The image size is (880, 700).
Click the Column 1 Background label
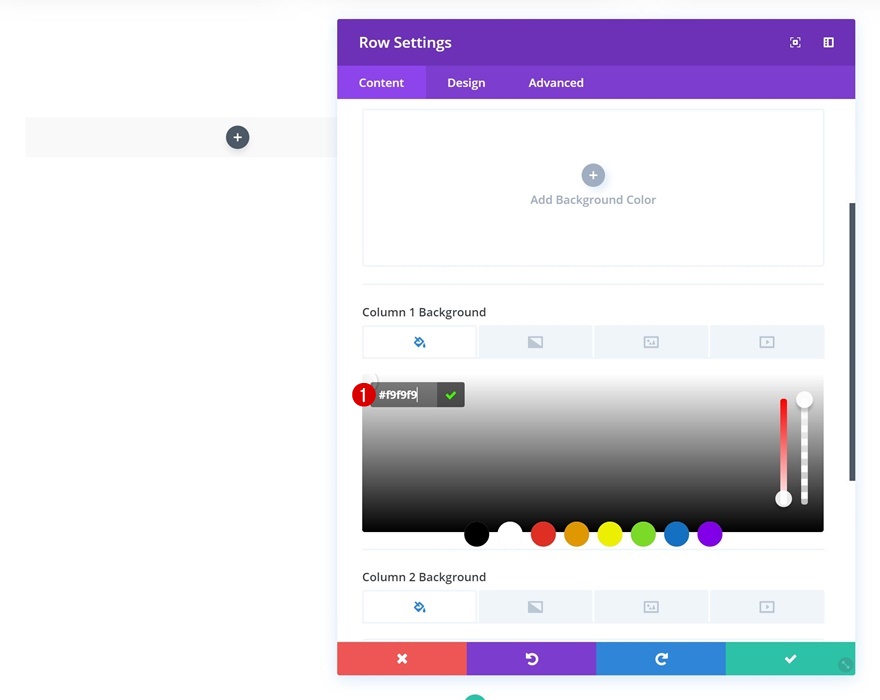[x=424, y=312]
